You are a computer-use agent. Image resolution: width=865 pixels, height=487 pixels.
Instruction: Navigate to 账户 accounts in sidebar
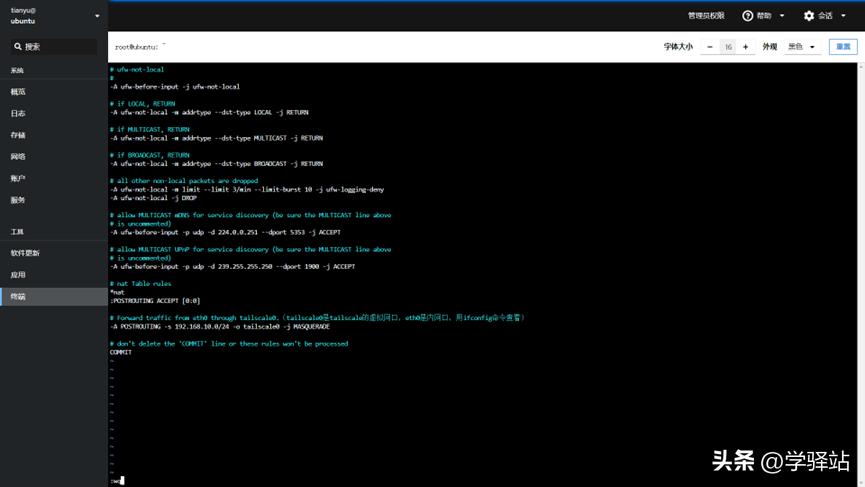pyautogui.click(x=18, y=178)
